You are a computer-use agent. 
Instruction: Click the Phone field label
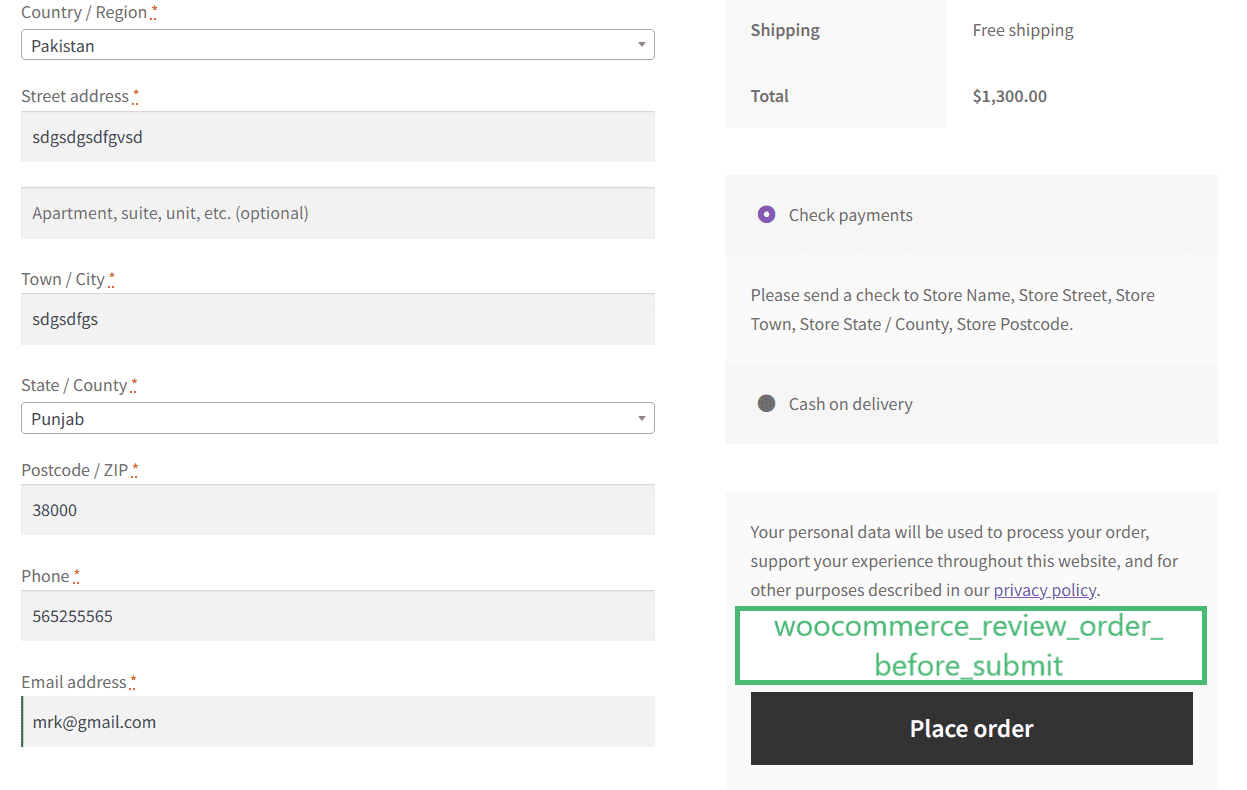pyautogui.click(x=46, y=576)
